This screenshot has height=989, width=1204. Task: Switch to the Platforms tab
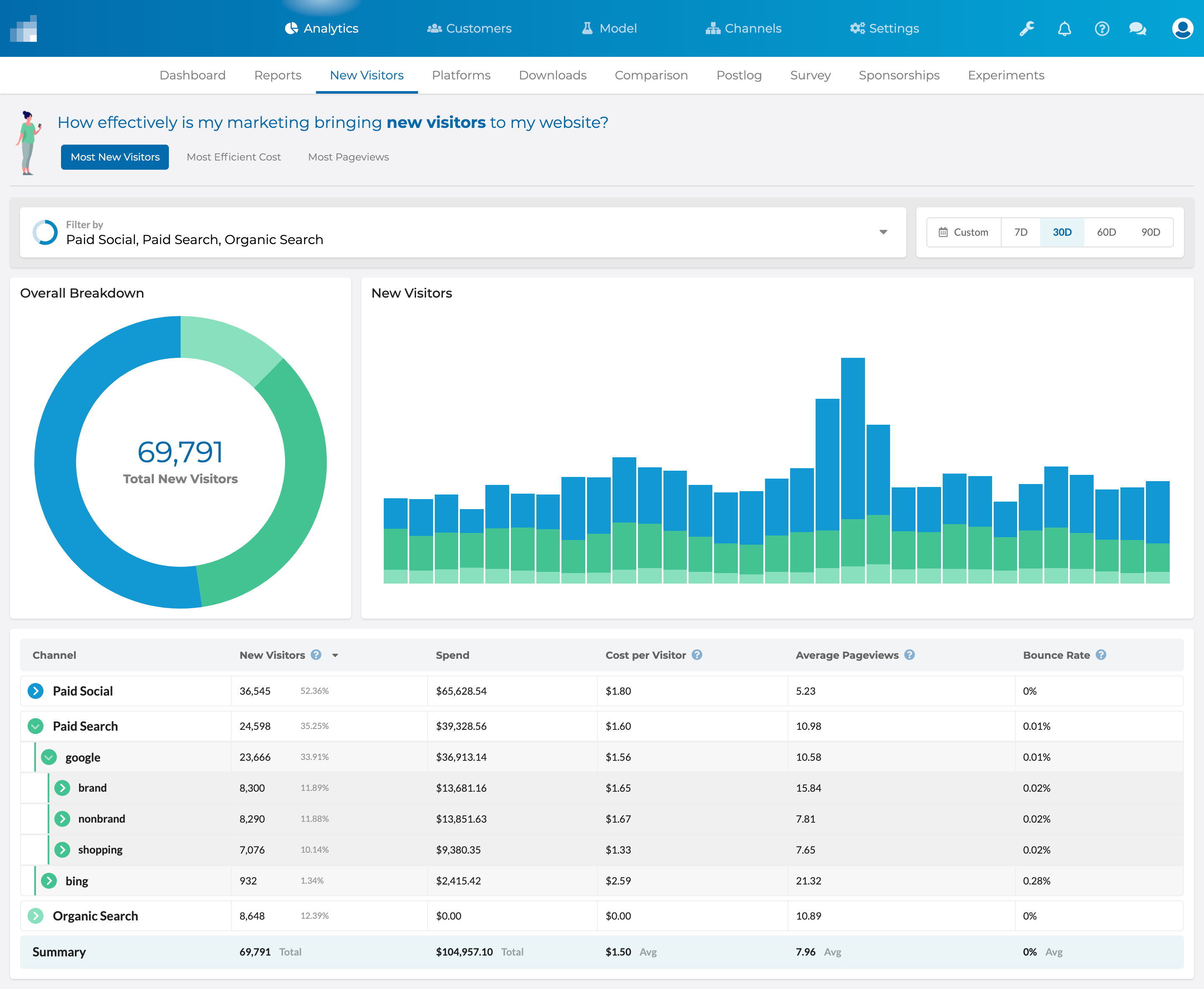[x=461, y=75]
